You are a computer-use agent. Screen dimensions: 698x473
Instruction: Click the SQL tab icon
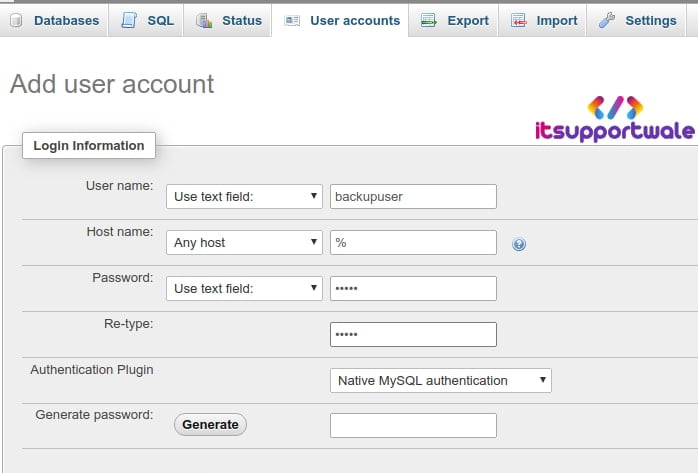tap(129, 20)
